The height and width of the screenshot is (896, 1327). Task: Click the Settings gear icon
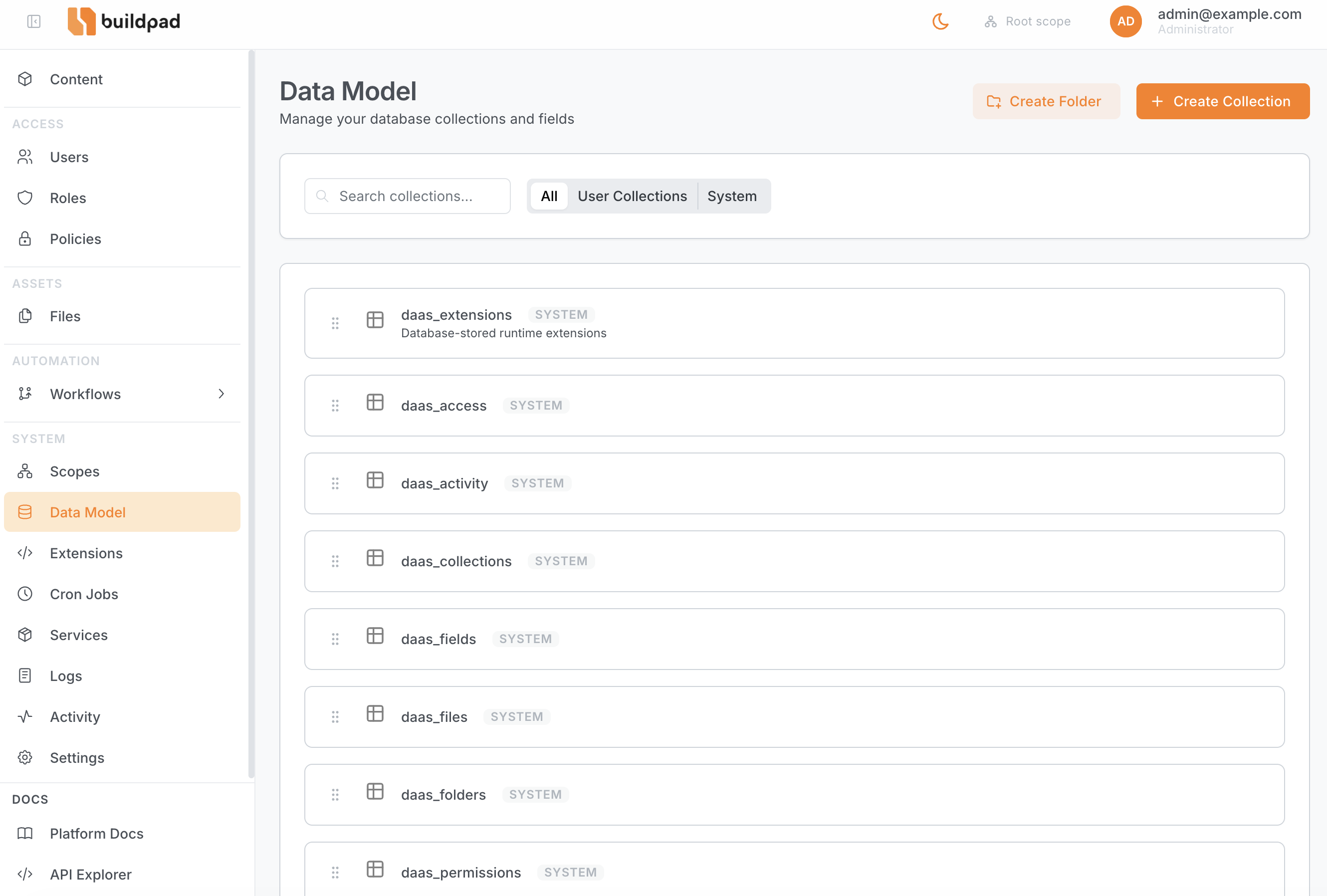(25, 758)
